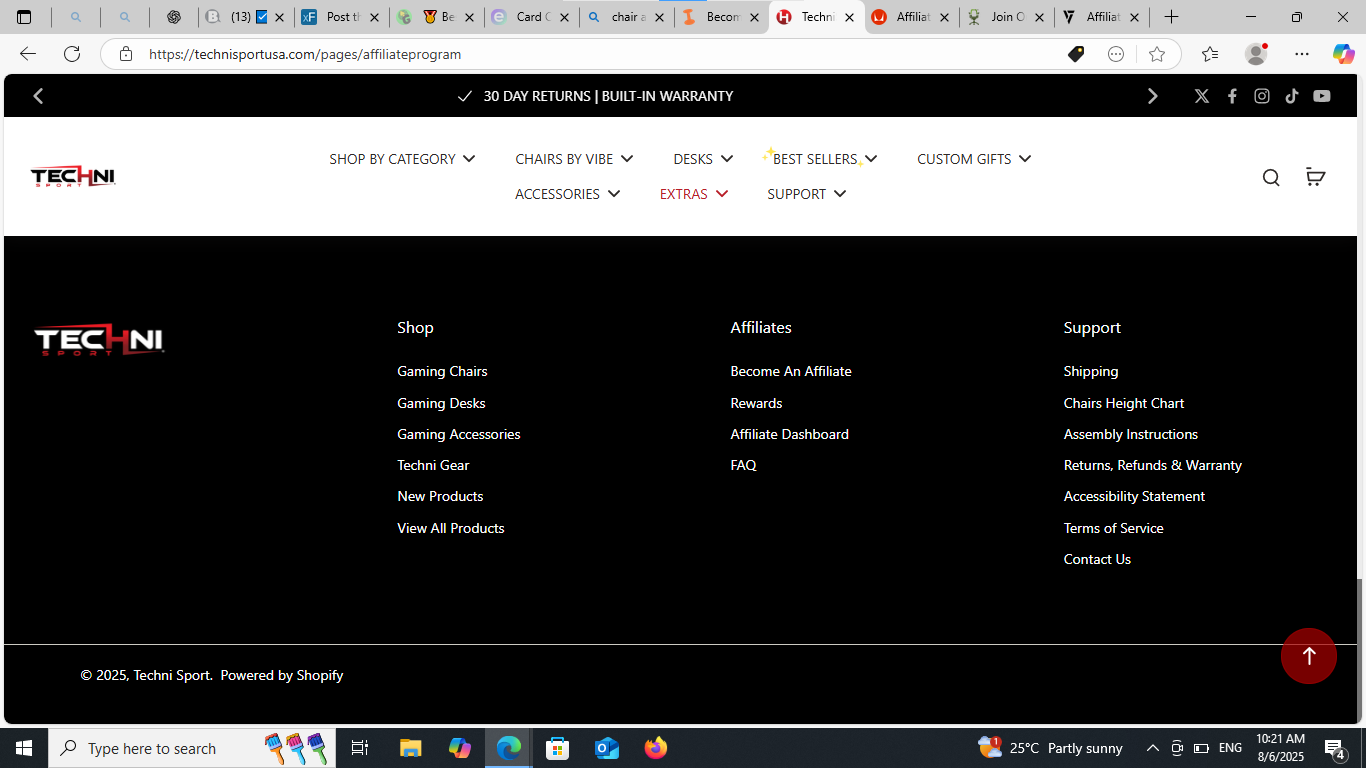Viewport: 1366px width, 768px height.
Task: Open Outlook from the taskbar
Action: click(607, 748)
